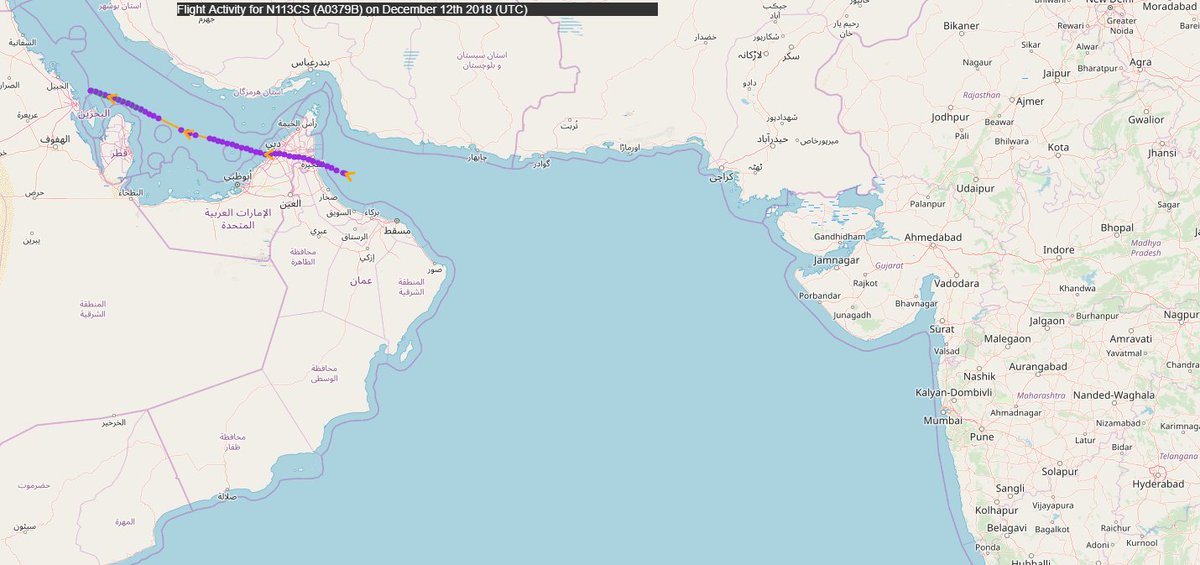
Task: Click the orange airplane icon over Dubai
Action: click(x=271, y=155)
